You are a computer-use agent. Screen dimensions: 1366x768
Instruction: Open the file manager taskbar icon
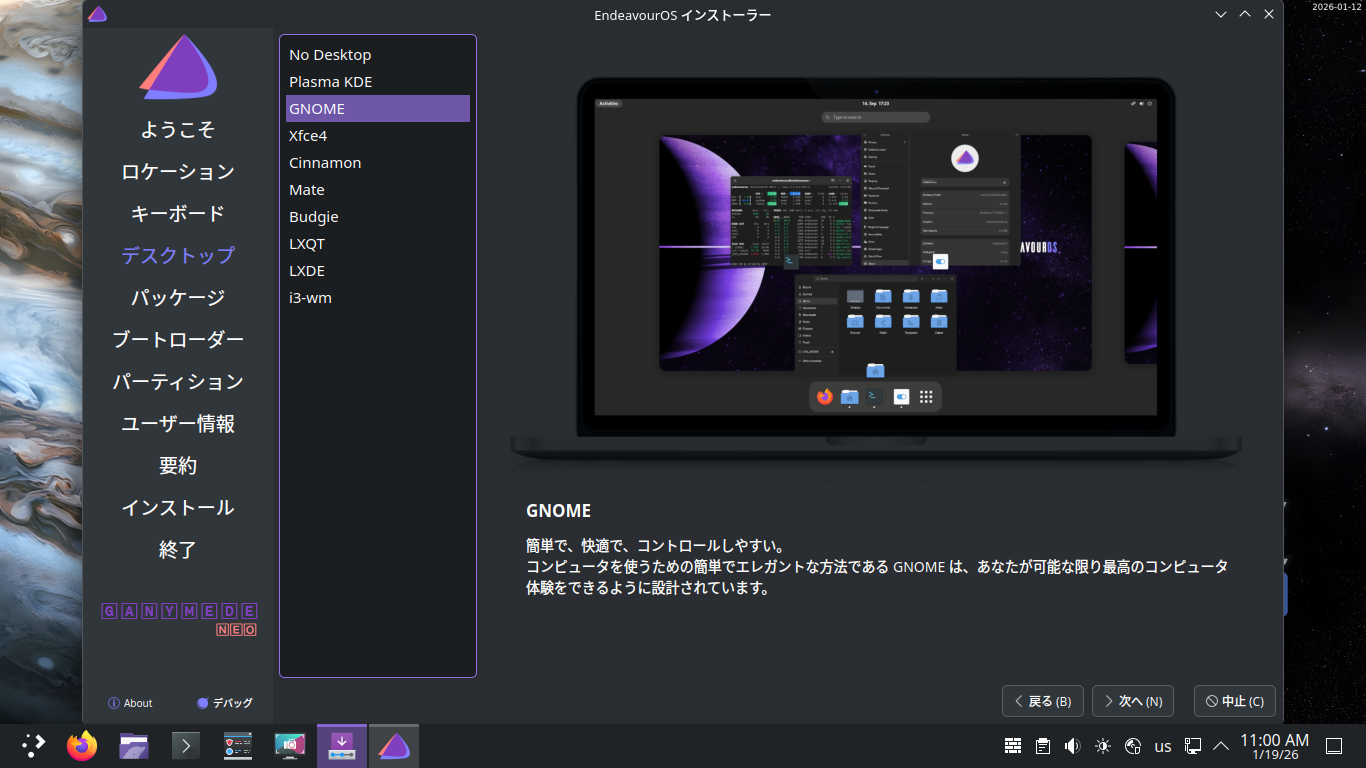[134, 746]
